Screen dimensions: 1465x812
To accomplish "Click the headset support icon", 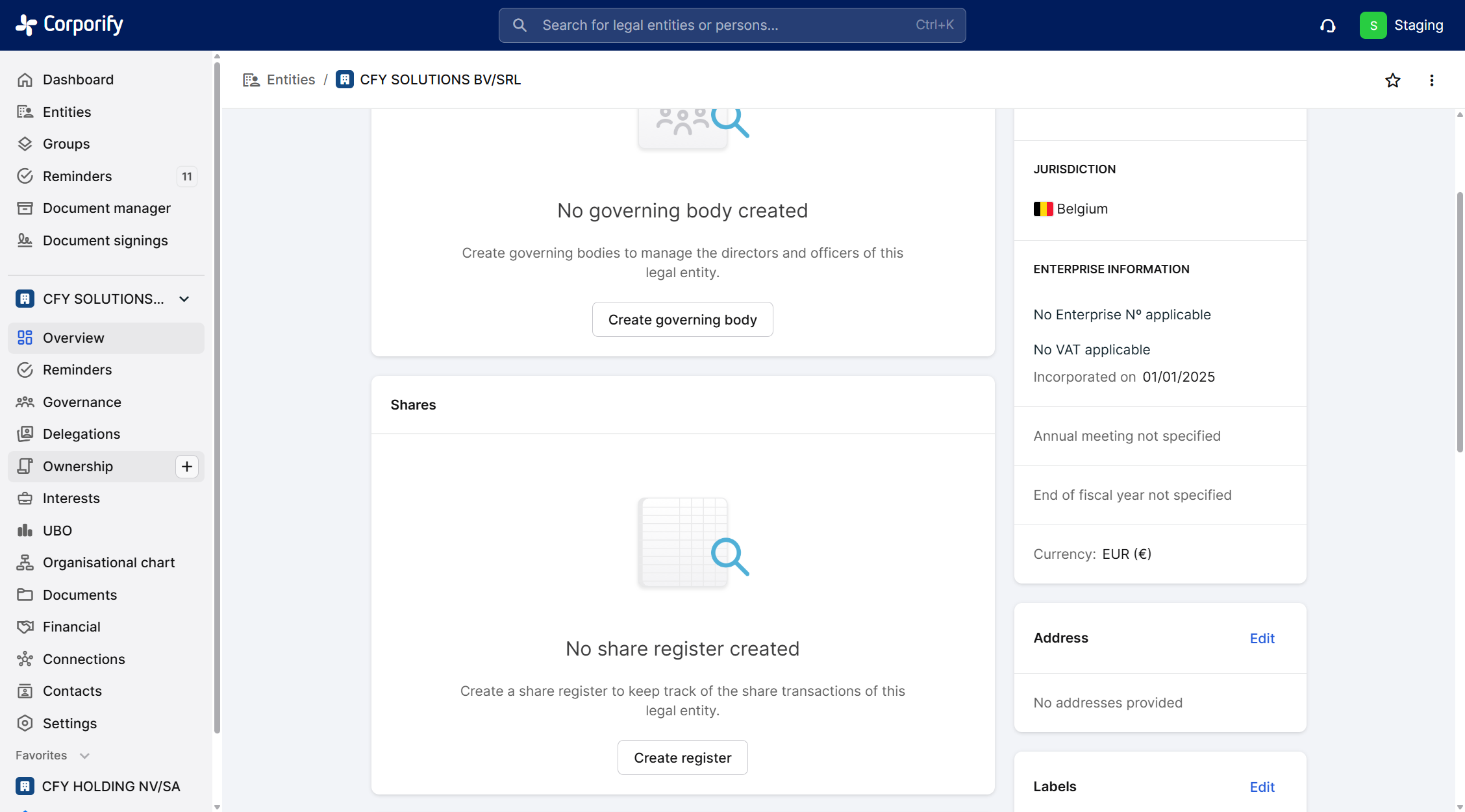I will (1327, 26).
